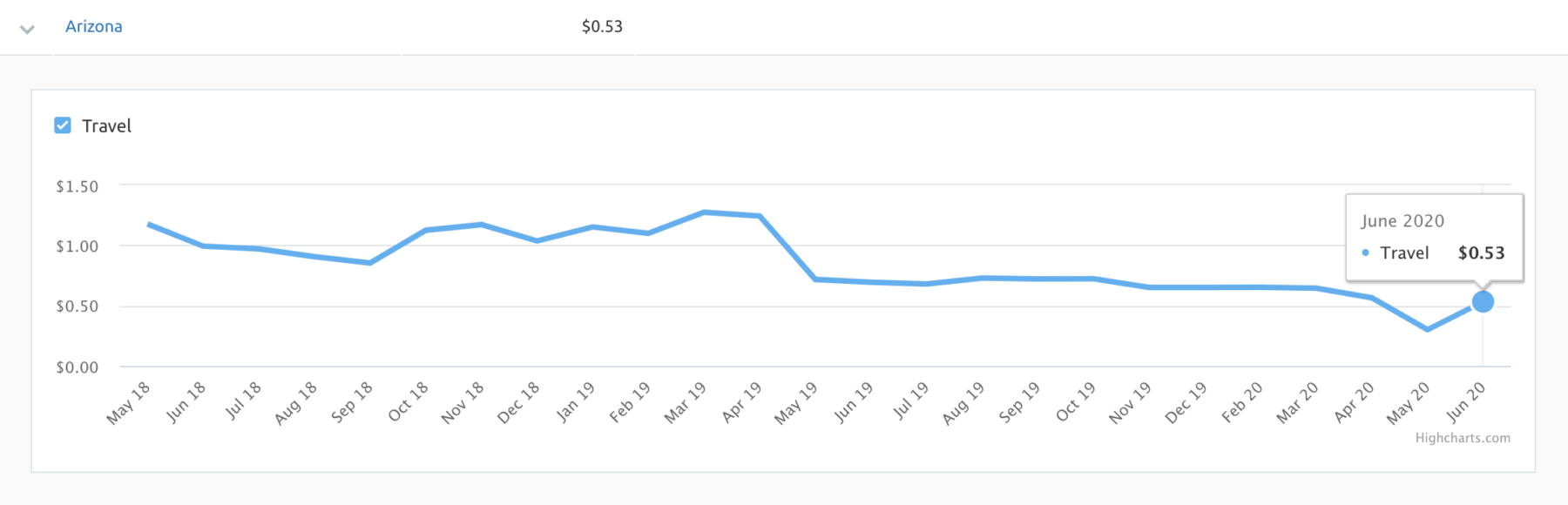
Task: Click the $1.50 y-axis label
Action: (77, 186)
